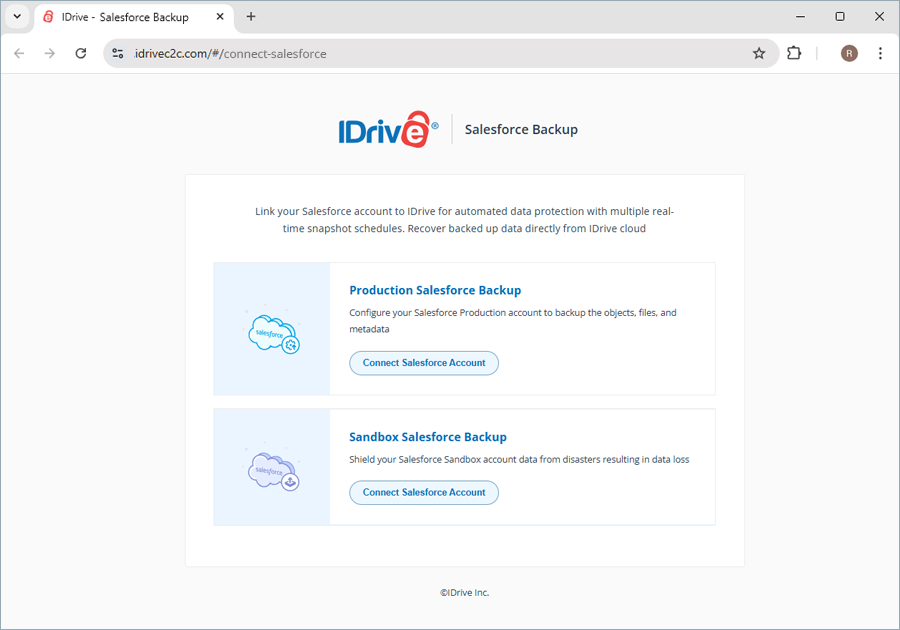
Task: Click the ©IDrive Inc footer text
Action: click(x=464, y=592)
